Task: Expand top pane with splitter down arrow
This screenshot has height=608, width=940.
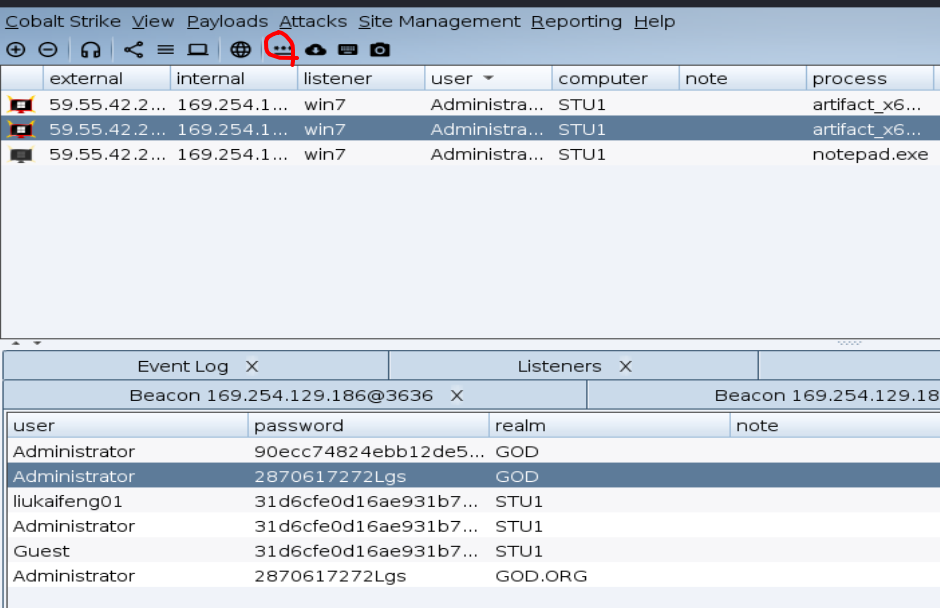Action: [x=37, y=343]
